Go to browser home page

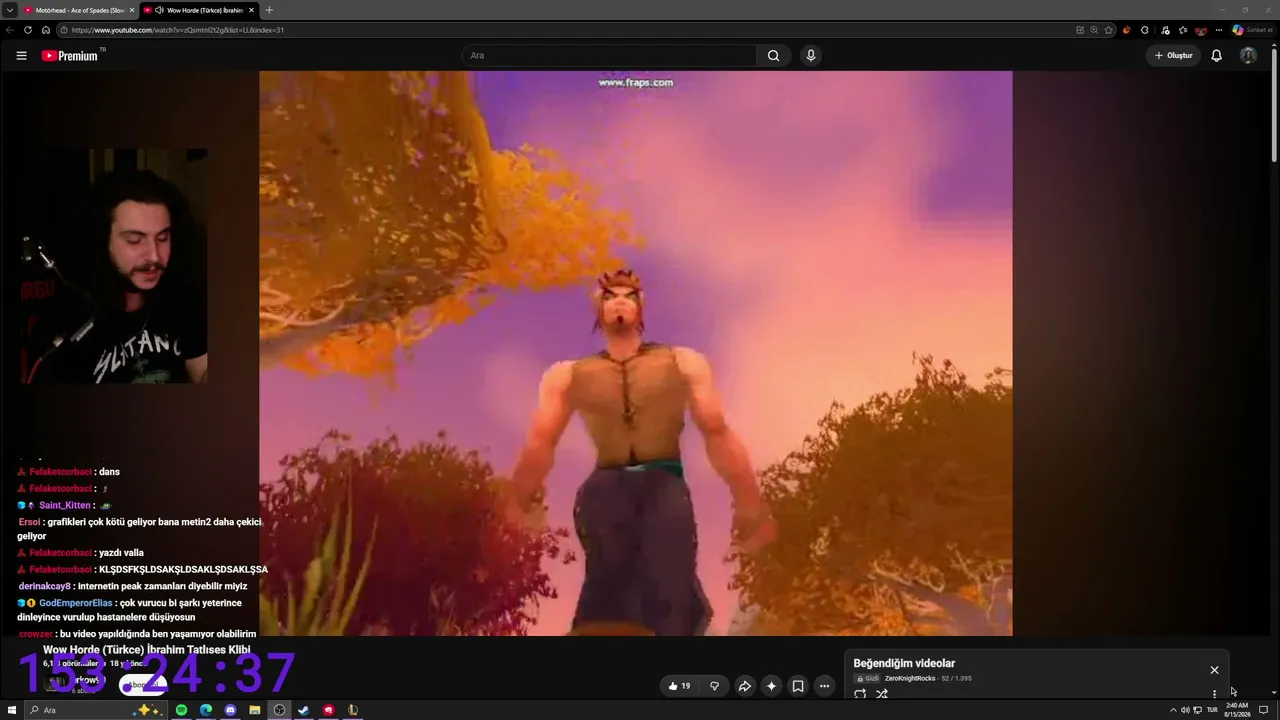[x=46, y=30]
